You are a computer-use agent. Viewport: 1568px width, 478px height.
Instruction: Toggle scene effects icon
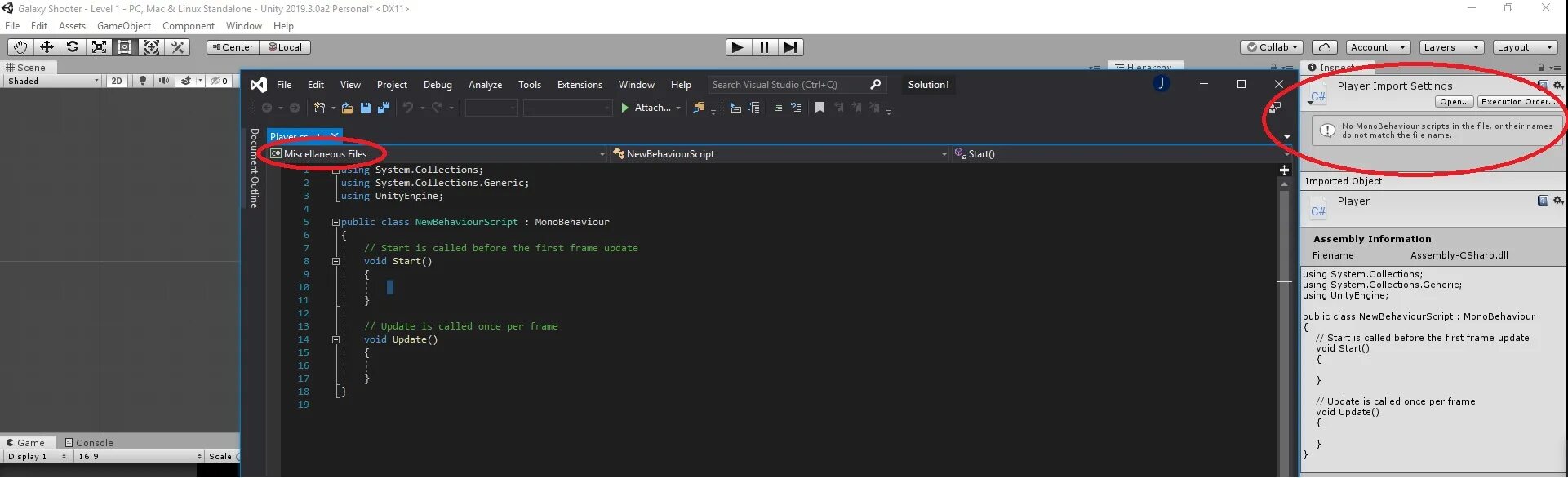[186, 81]
